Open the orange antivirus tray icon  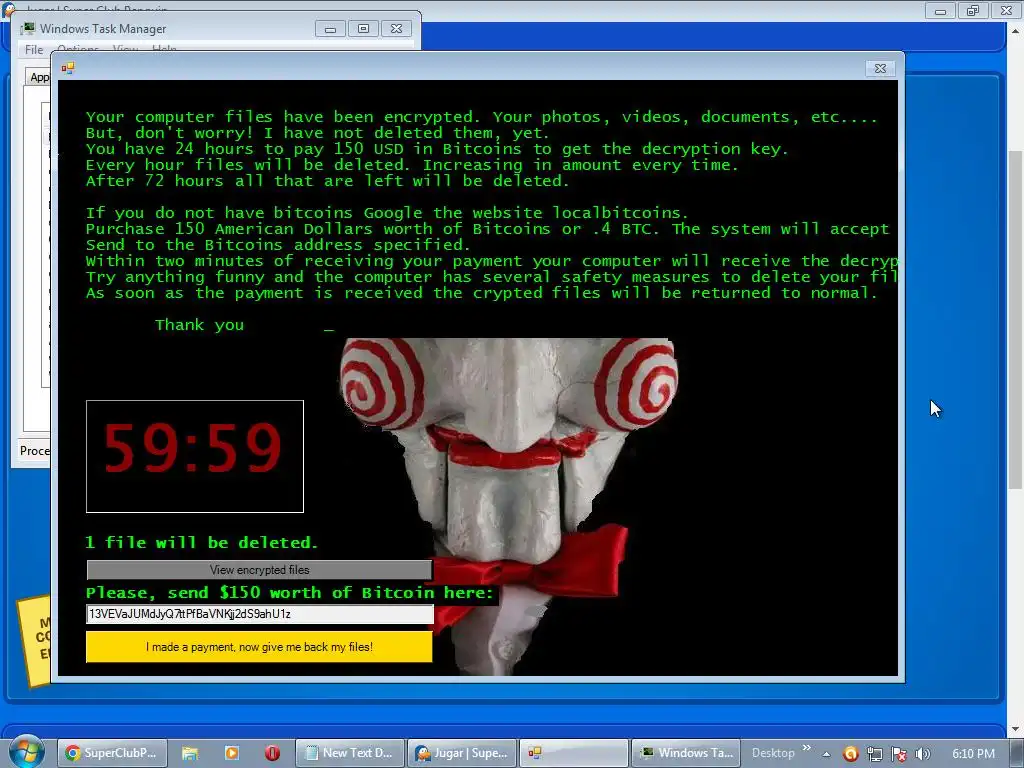[850, 754]
